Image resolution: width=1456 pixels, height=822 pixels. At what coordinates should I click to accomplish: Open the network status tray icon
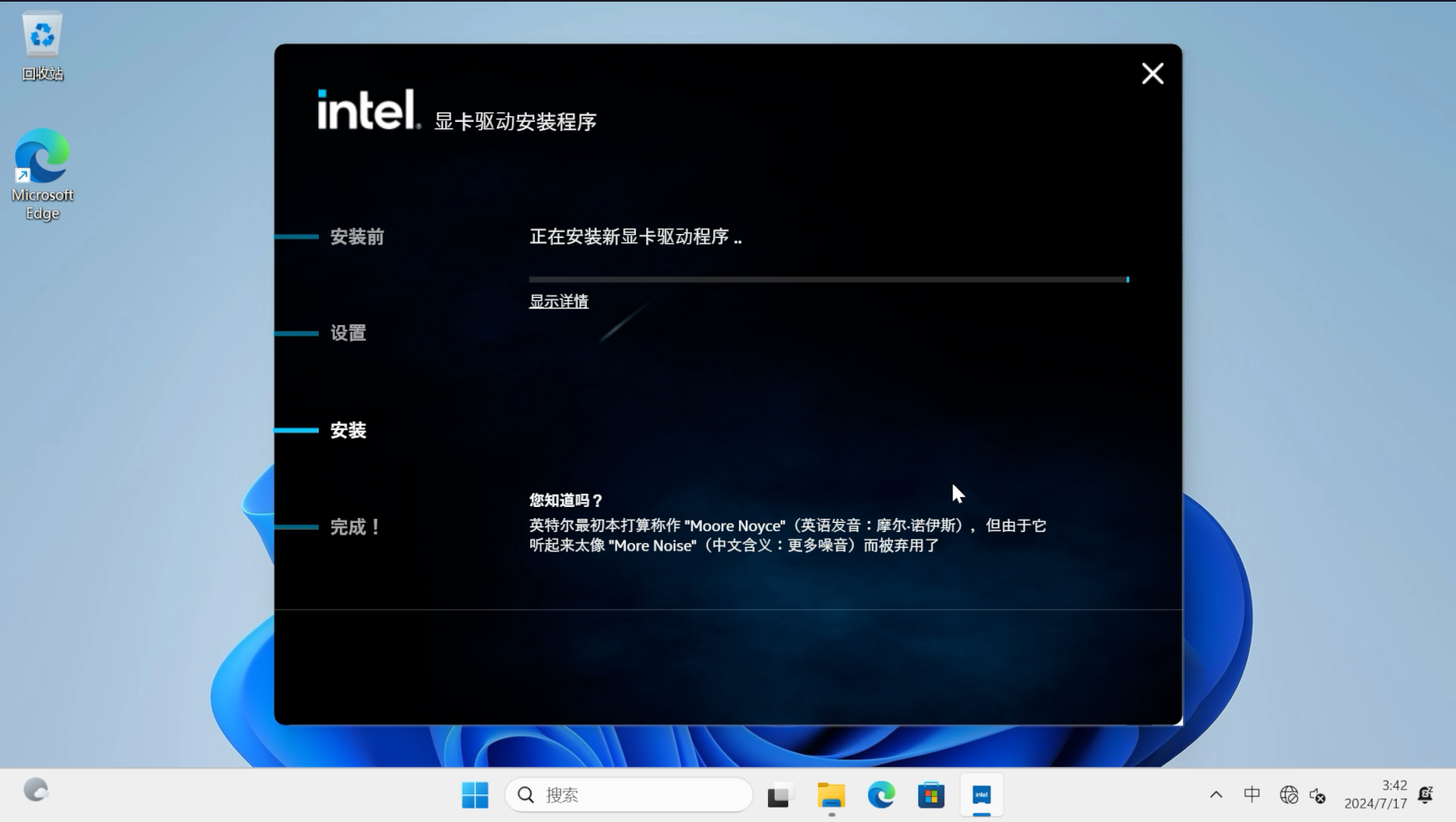[x=1288, y=795]
